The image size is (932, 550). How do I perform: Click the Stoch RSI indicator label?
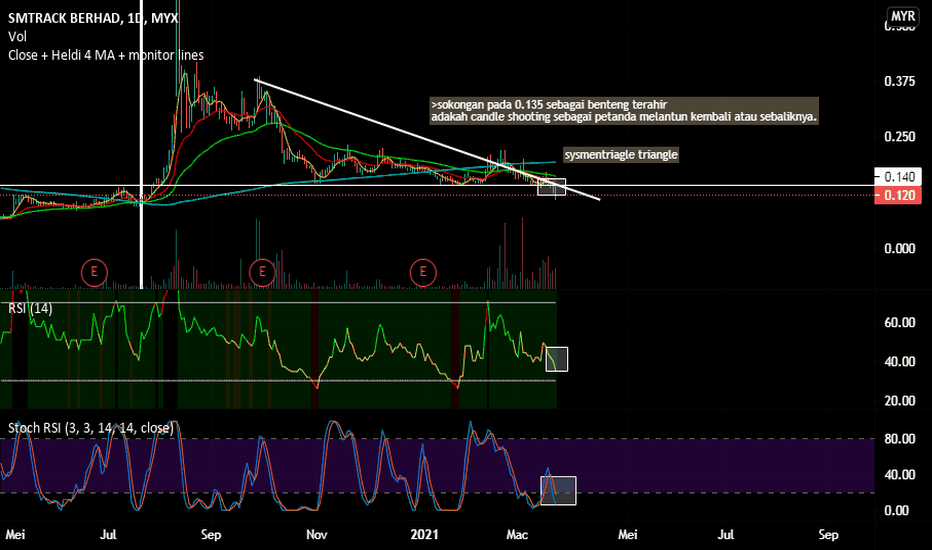[x=91, y=428]
